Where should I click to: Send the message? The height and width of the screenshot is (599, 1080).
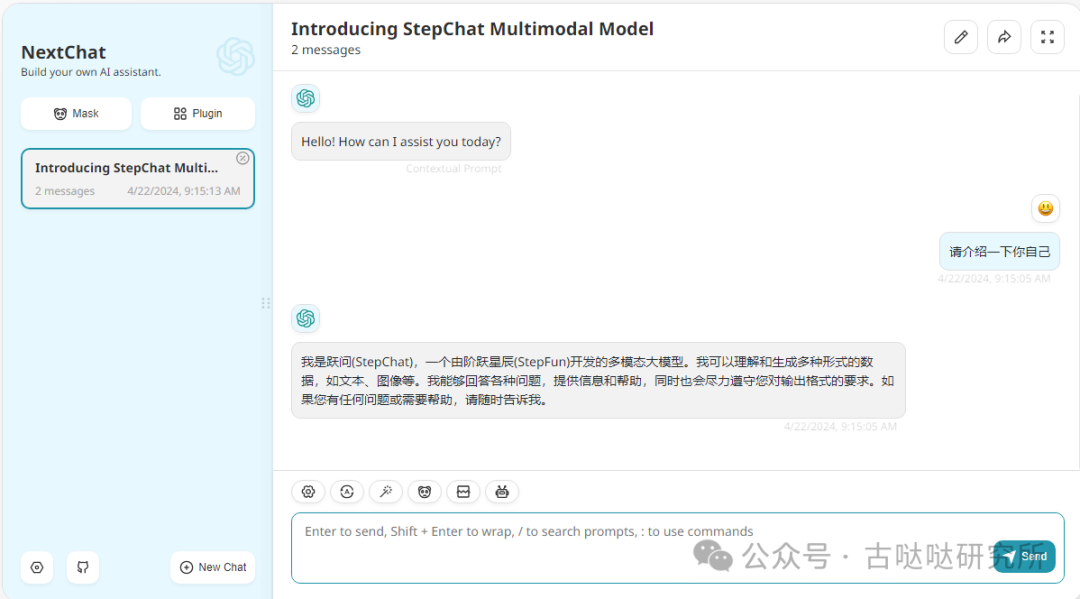click(1025, 556)
